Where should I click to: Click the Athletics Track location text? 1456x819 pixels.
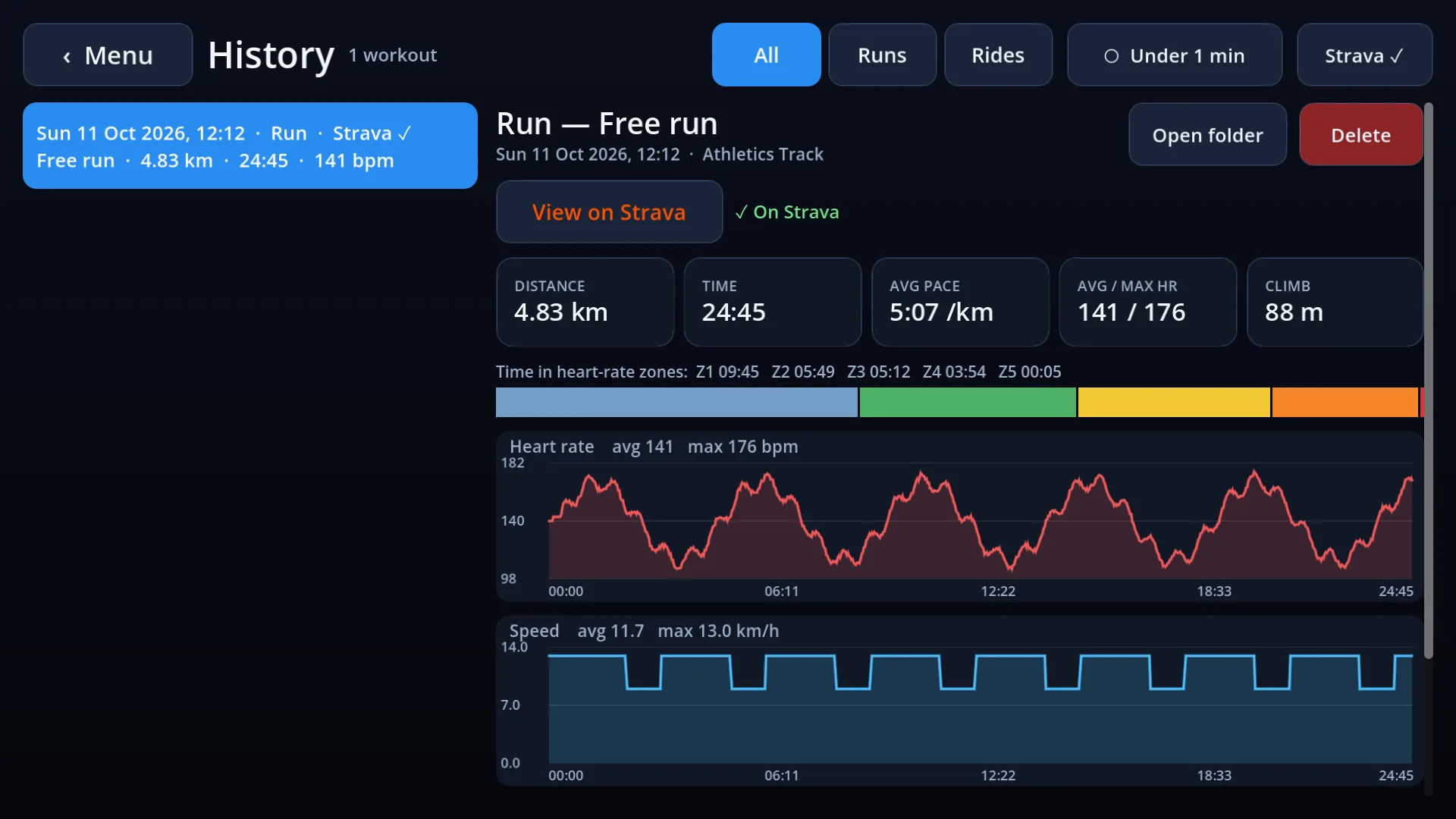point(763,154)
